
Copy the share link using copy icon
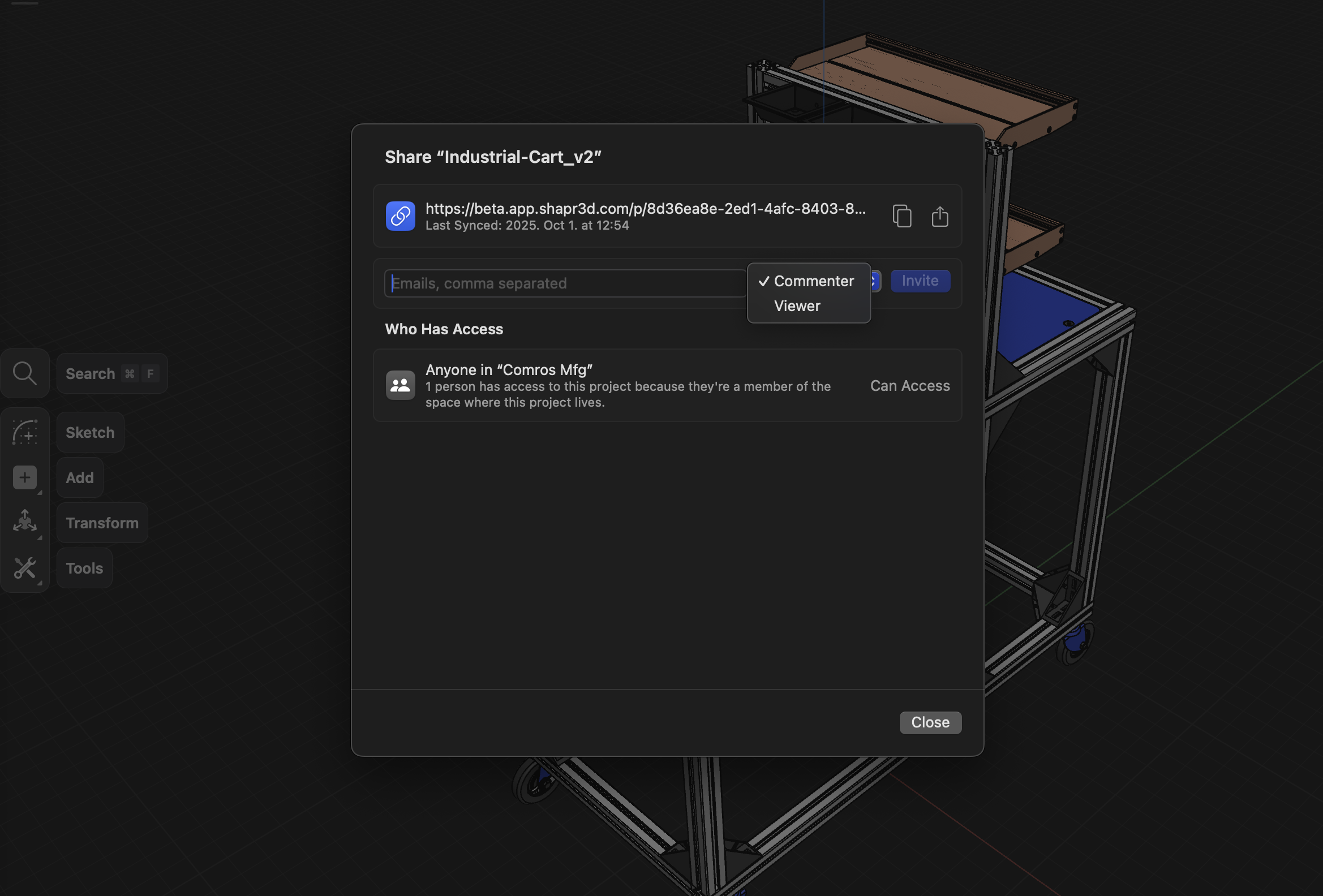tap(902, 216)
